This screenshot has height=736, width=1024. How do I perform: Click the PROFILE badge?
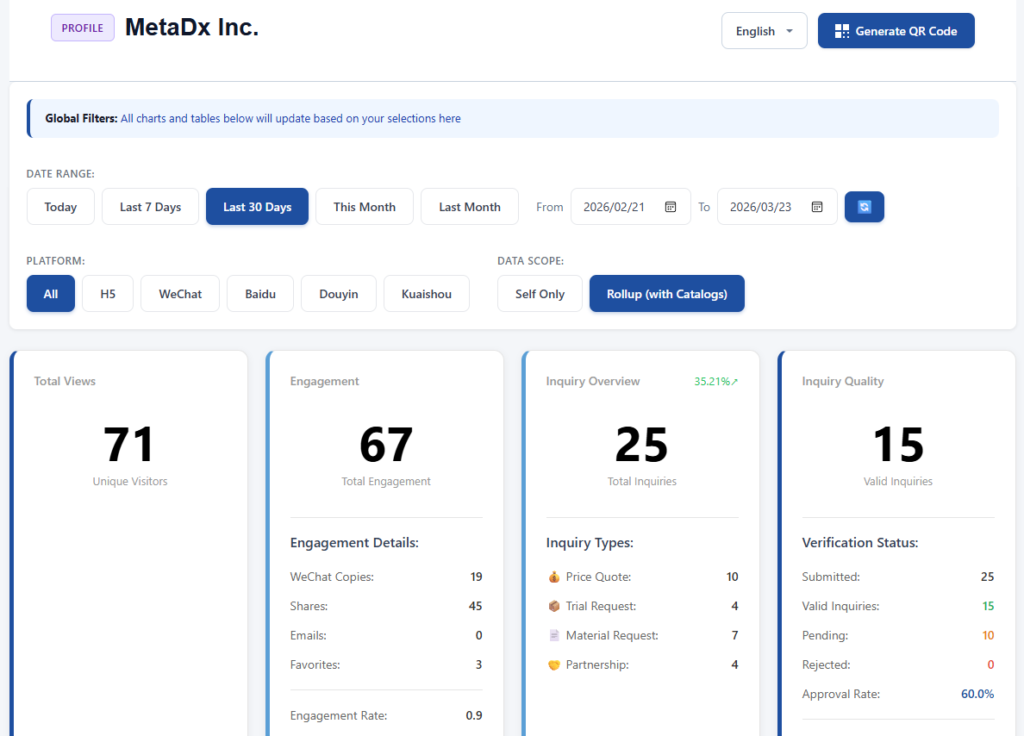click(82, 28)
